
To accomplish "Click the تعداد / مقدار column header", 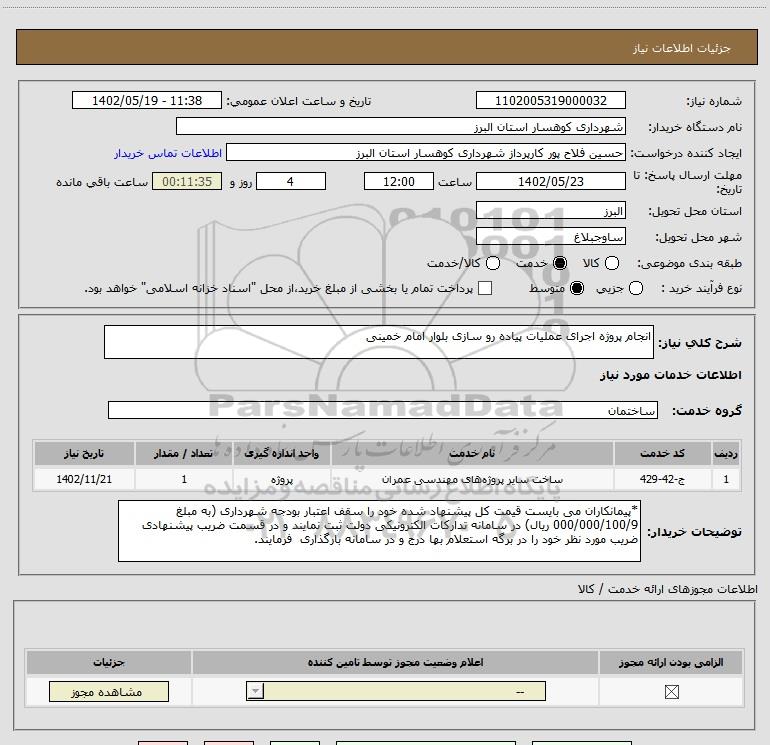I will coord(184,453).
